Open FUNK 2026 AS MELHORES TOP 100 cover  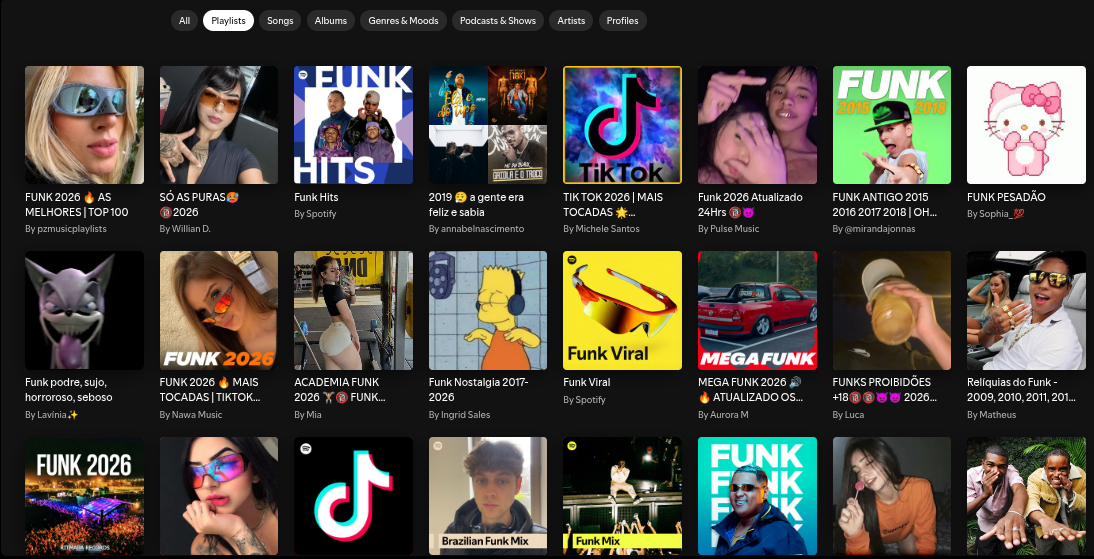(x=84, y=125)
